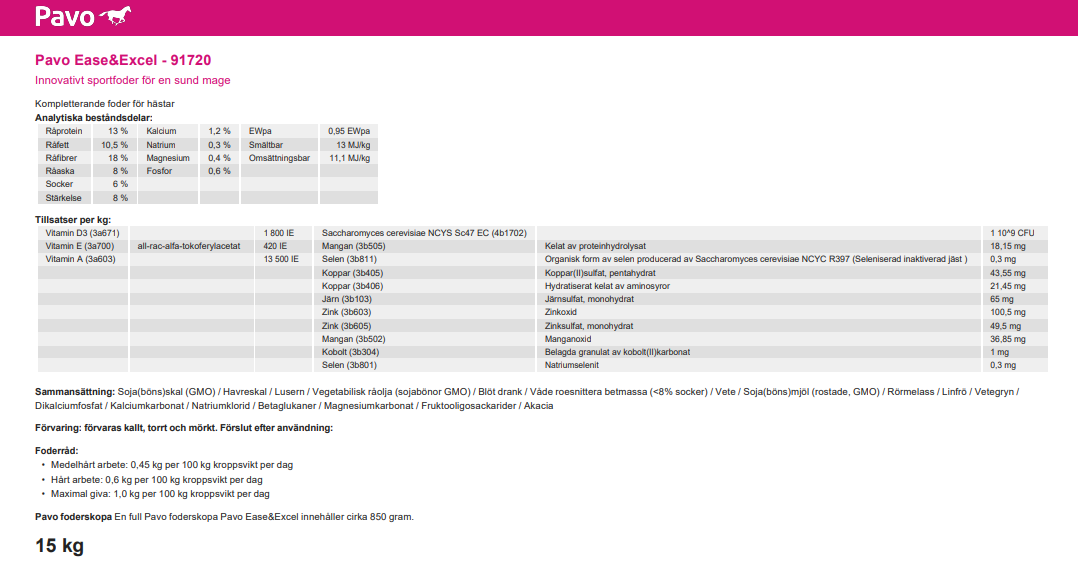Select the Omsättningsbar energy label
1078x569 pixels.
279,158
